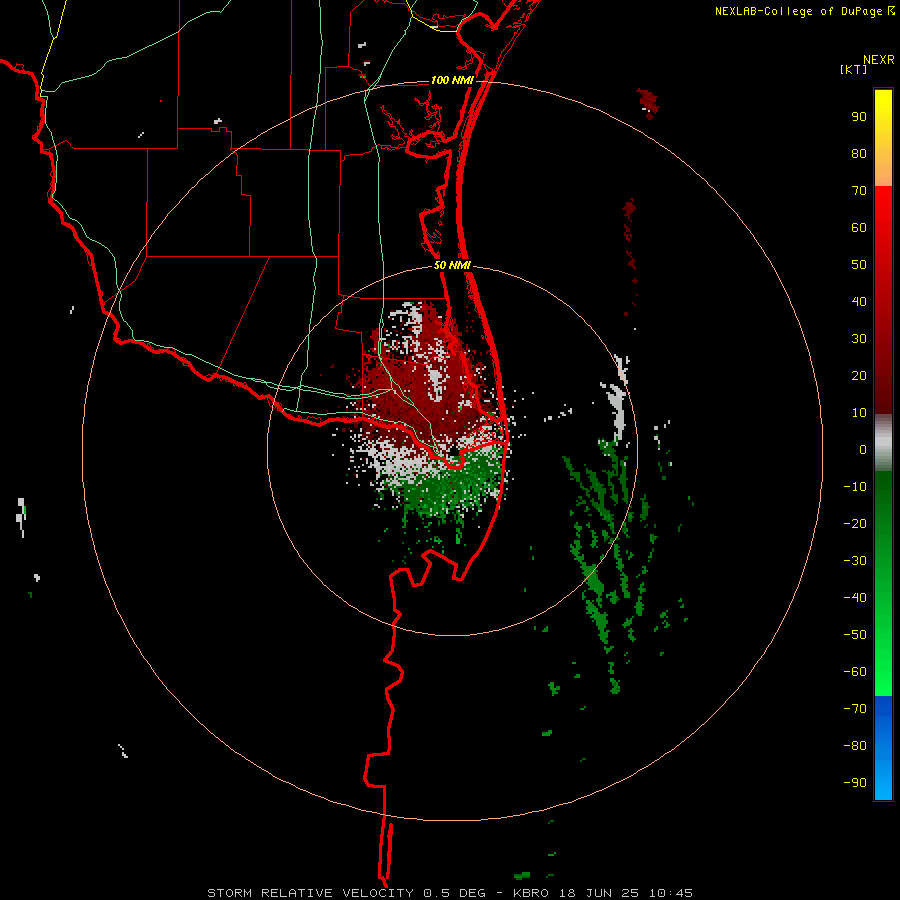Click the 'STORM RELATIVE VELOCITY 0.5 DEG' title text

pos(346,893)
